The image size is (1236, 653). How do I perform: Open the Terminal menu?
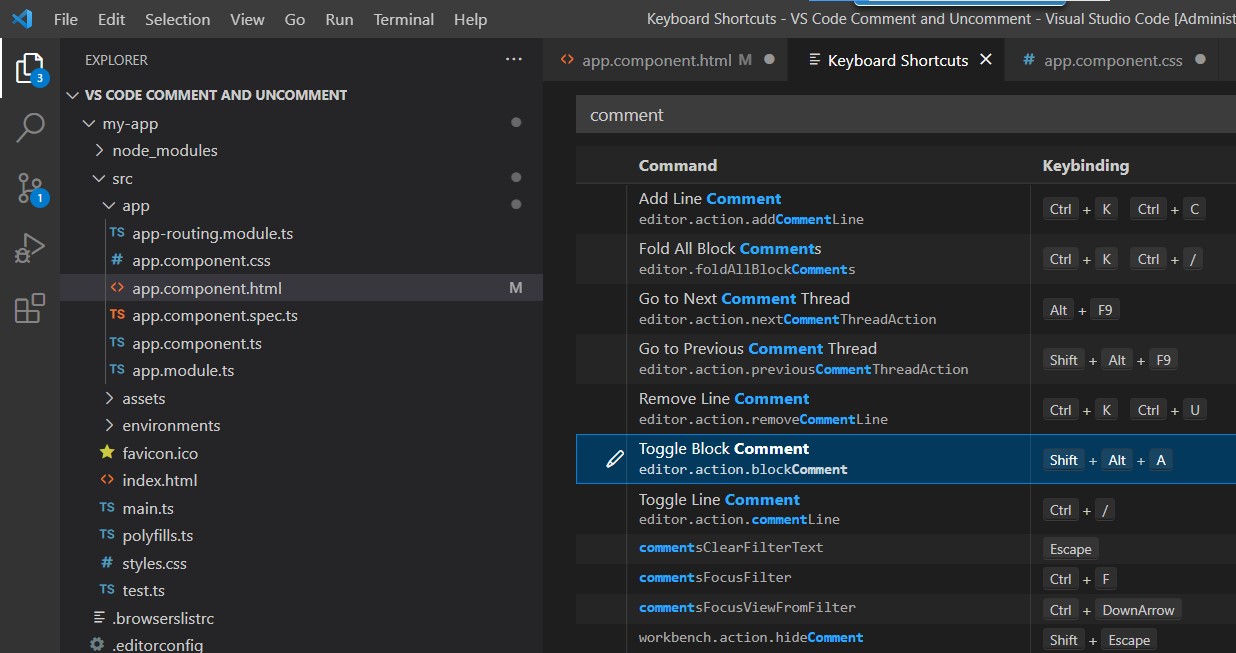click(x=403, y=19)
